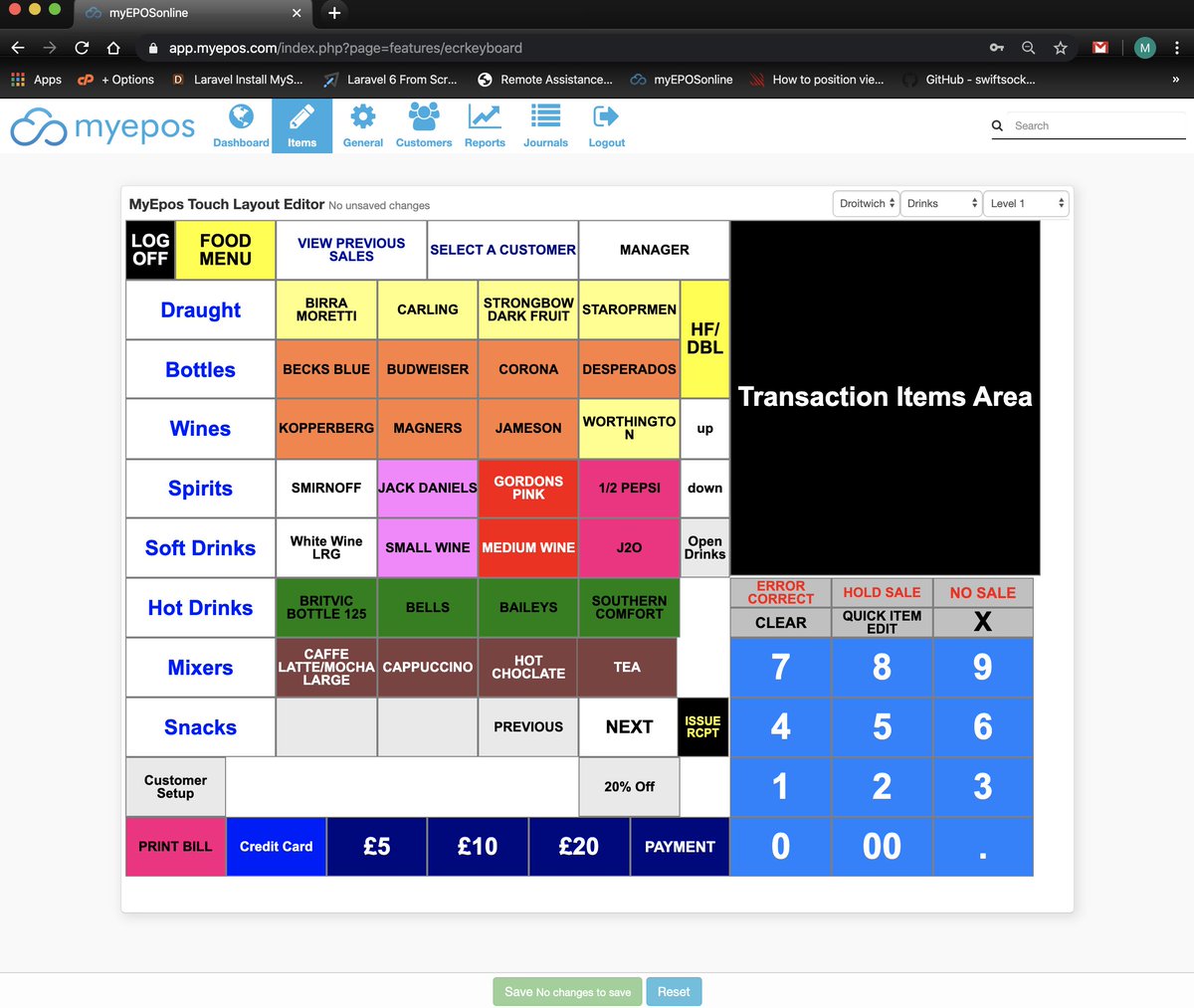Open the Drinks layout dropdown

click(x=941, y=203)
